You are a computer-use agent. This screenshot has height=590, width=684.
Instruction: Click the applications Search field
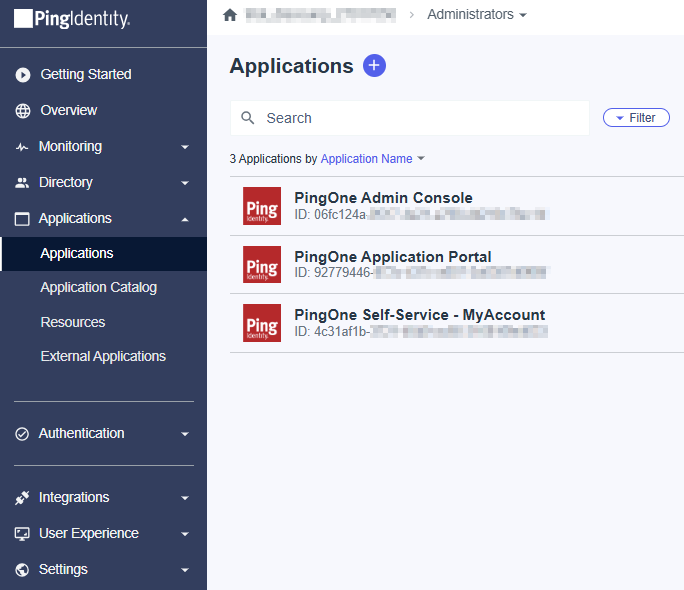[x=420, y=118]
